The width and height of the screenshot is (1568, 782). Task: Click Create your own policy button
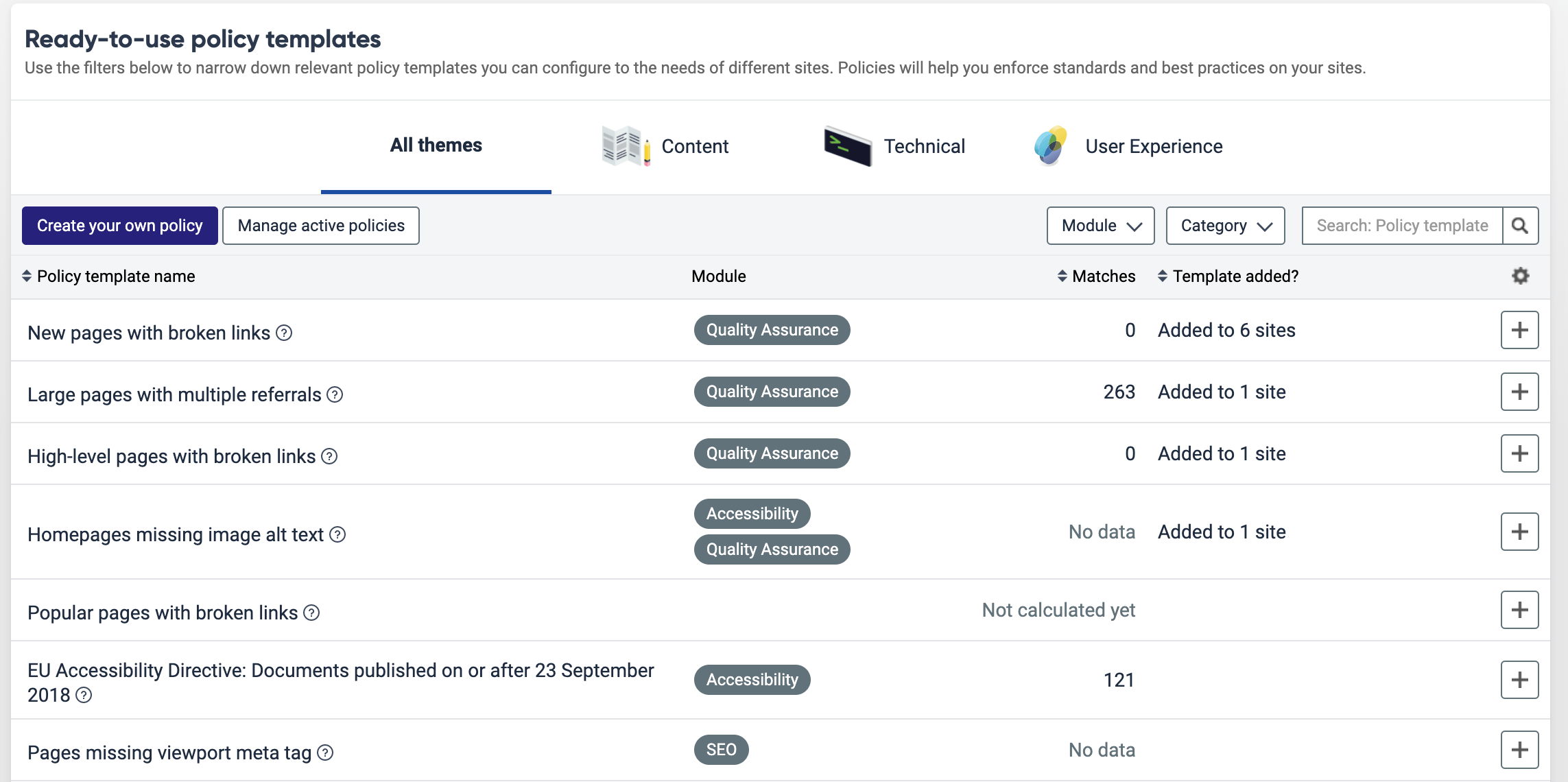point(120,226)
